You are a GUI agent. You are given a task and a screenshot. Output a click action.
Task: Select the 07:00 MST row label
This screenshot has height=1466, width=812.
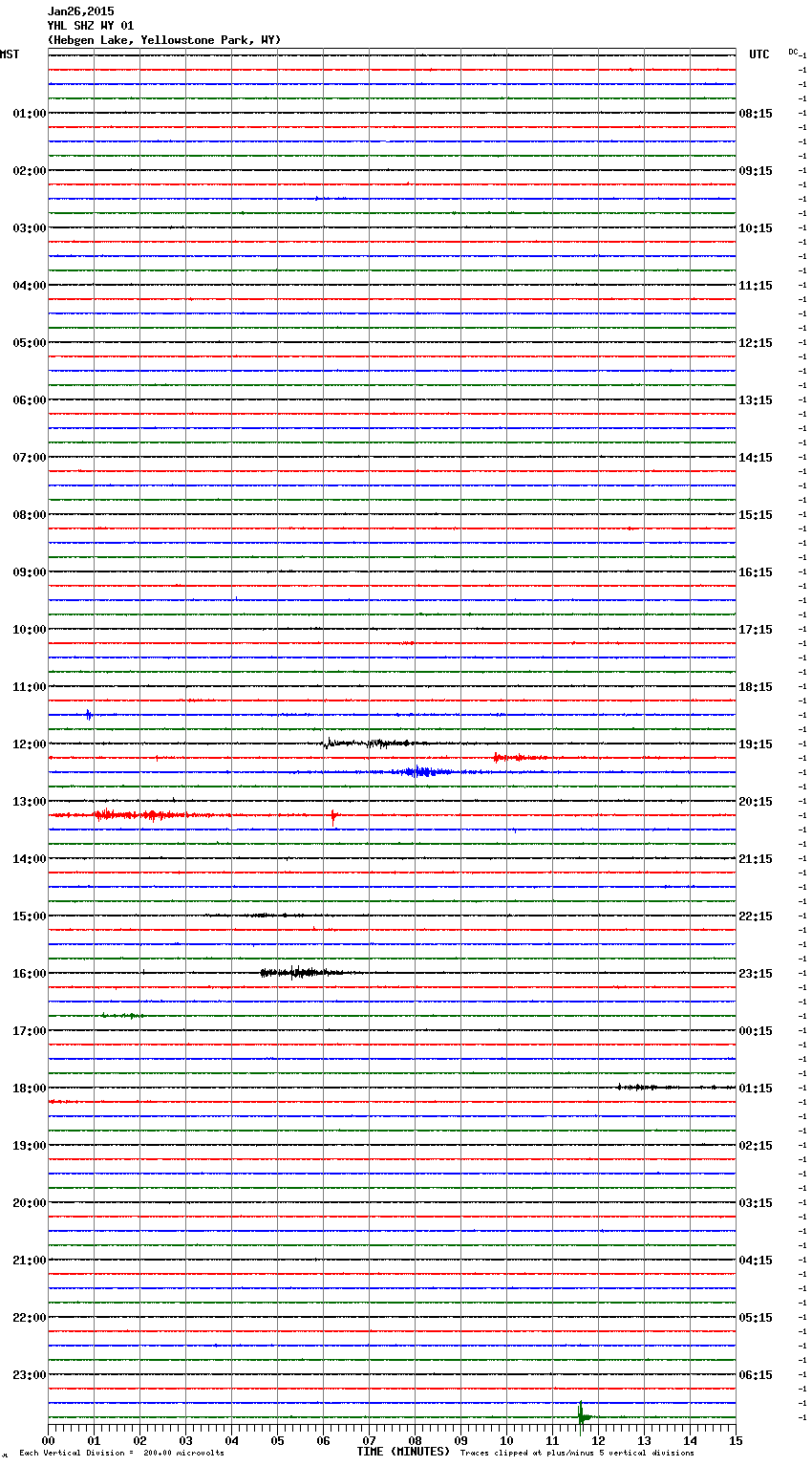pos(30,458)
